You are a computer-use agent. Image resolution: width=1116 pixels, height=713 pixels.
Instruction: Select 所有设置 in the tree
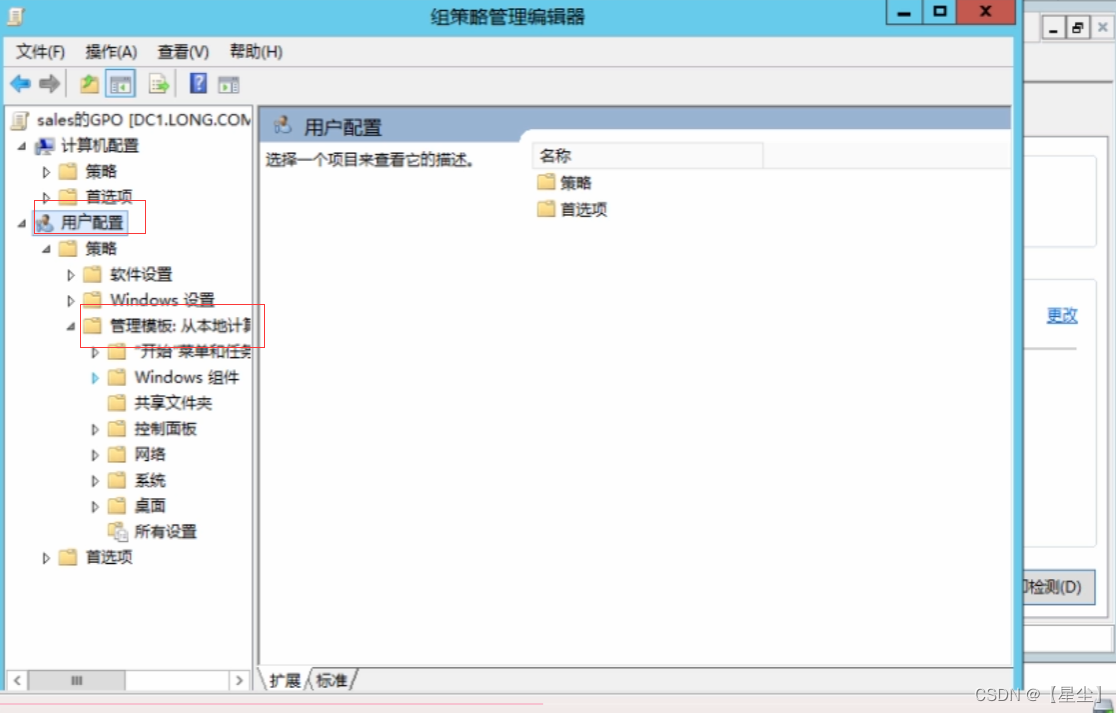coord(165,532)
